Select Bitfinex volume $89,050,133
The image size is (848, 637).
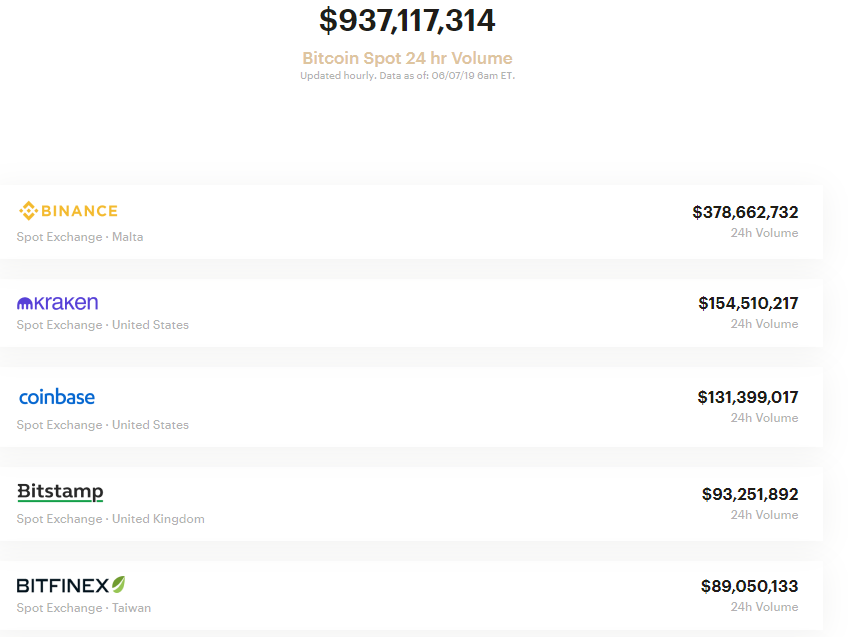(x=750, y=586)
